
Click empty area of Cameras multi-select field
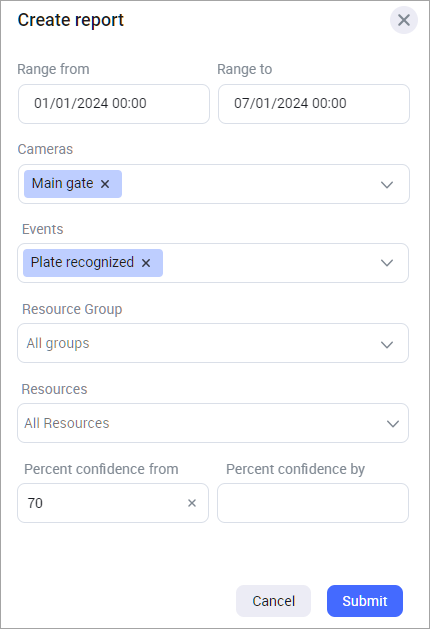[x=249, y=184]
